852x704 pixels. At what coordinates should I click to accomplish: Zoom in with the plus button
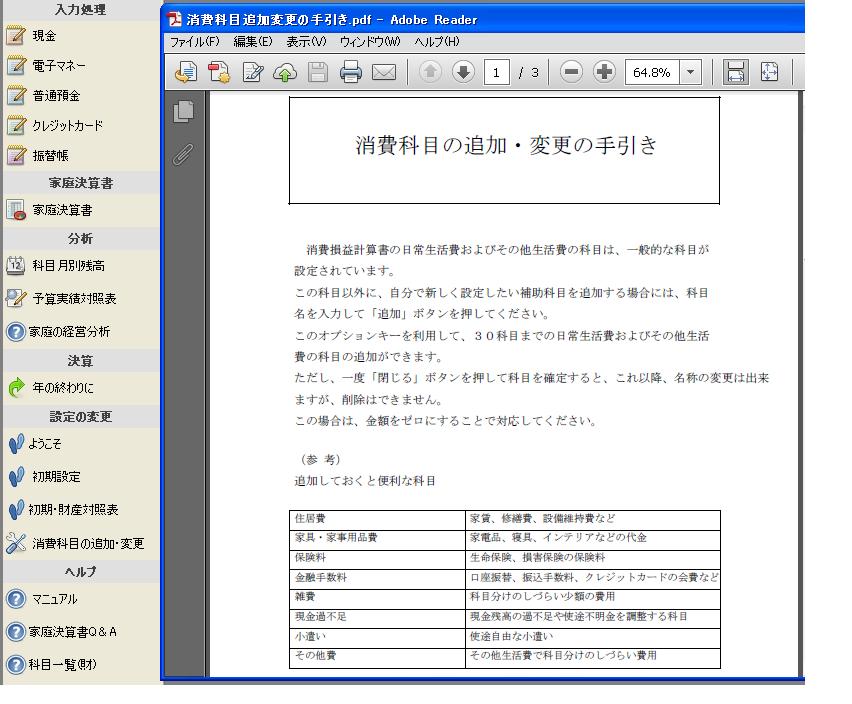[x=604, y=72]
